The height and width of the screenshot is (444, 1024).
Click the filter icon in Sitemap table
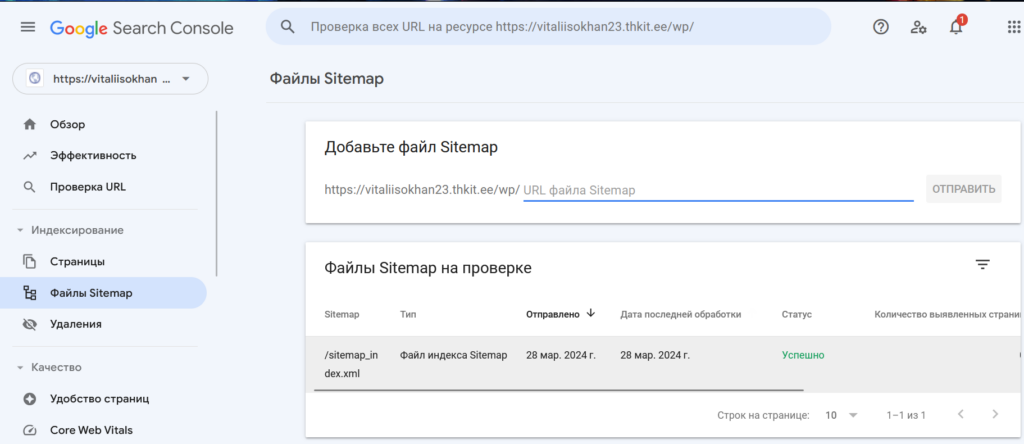coord(982,264)
